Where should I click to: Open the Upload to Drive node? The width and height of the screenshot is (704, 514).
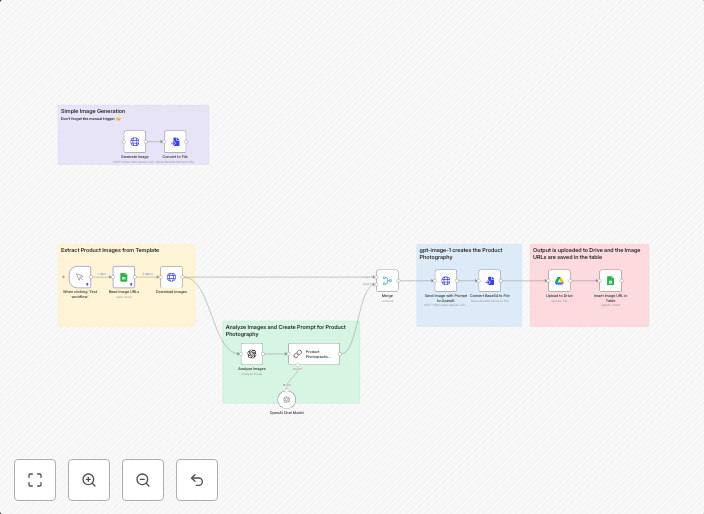559,280
